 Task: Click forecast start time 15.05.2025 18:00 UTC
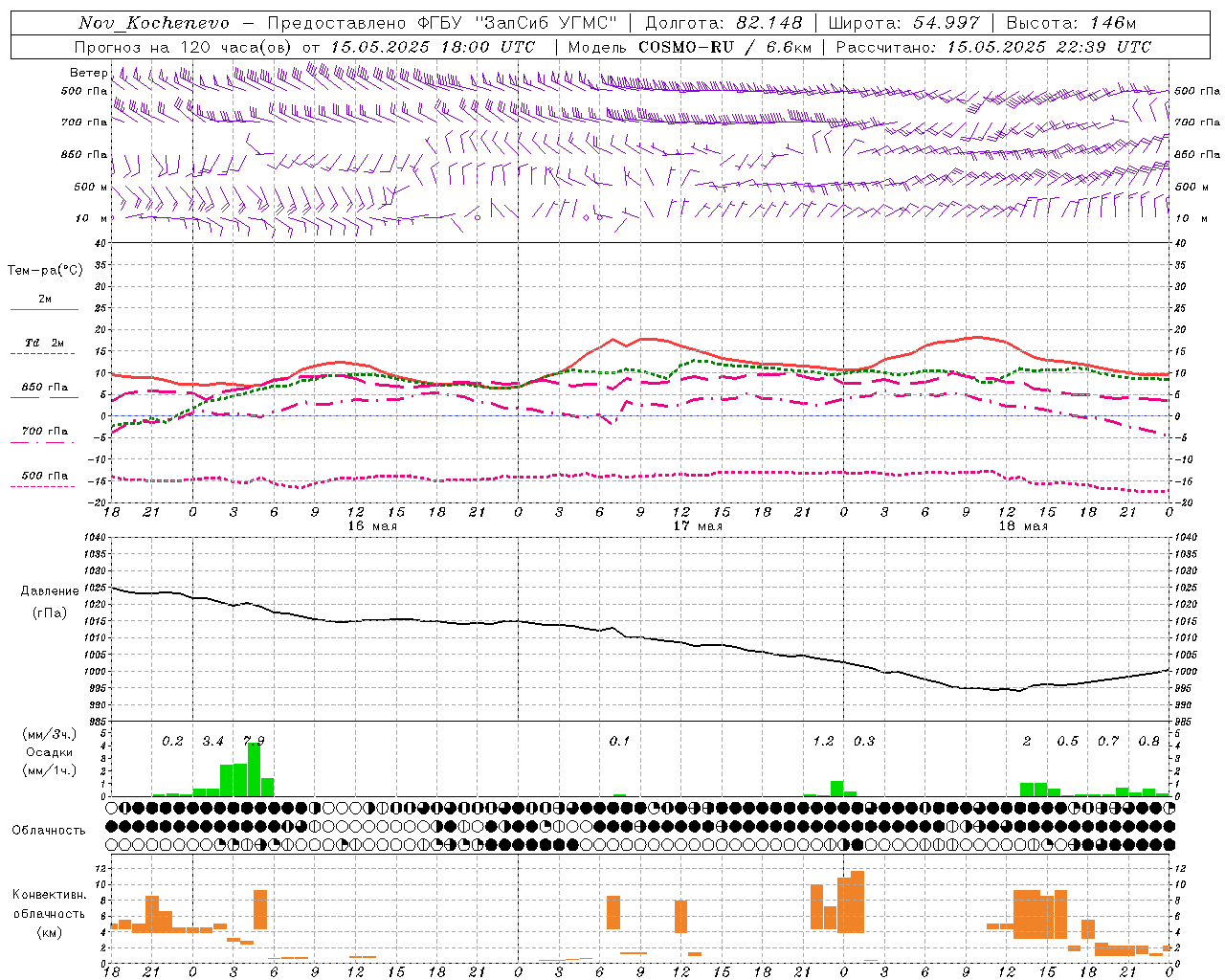(x=433, y=47)
